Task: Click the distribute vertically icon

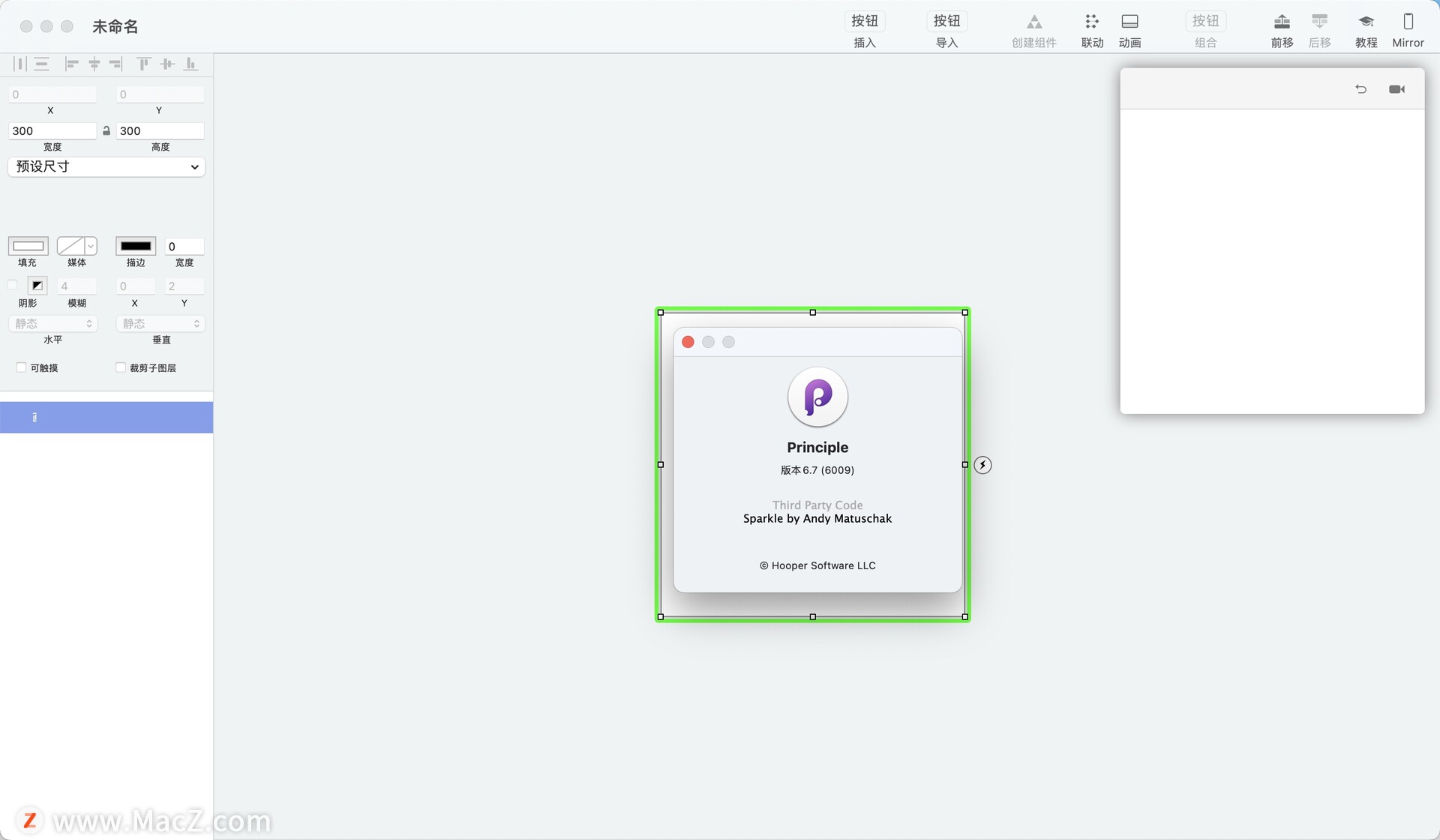Action: tap(42, 64)
